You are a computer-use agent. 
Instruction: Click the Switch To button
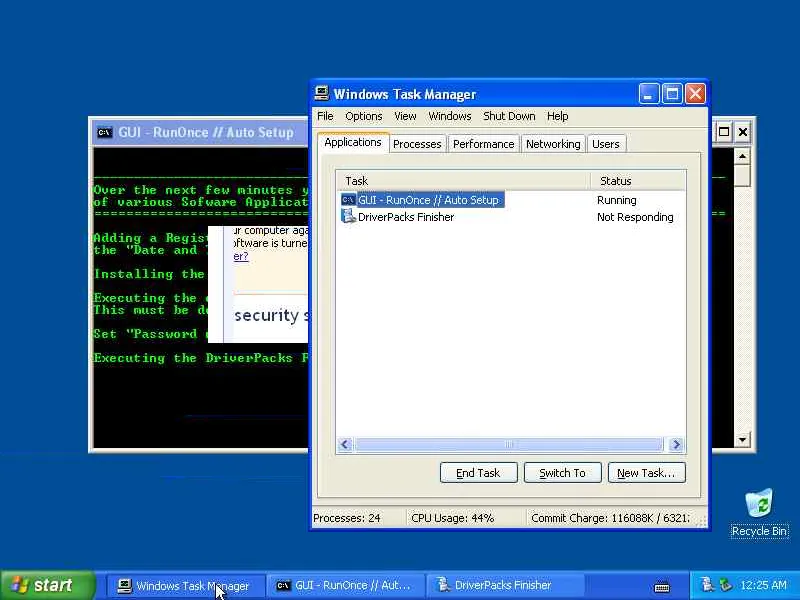(563, 473)
